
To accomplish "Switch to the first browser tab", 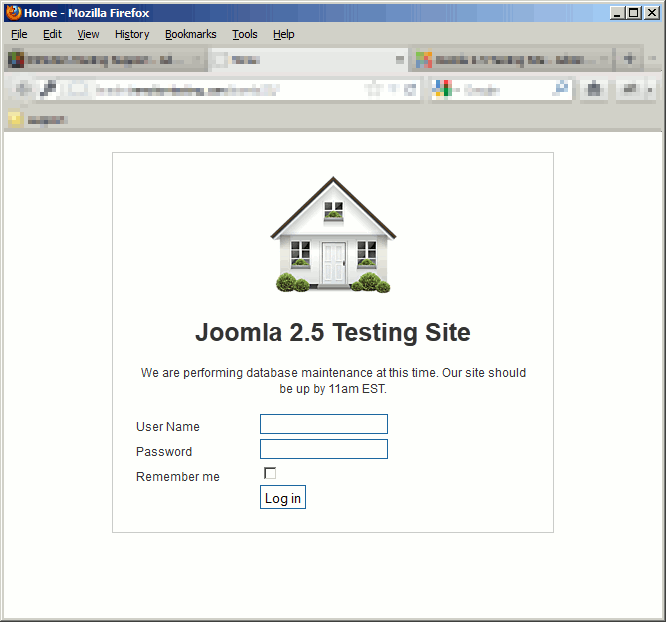I will point(105,60).
